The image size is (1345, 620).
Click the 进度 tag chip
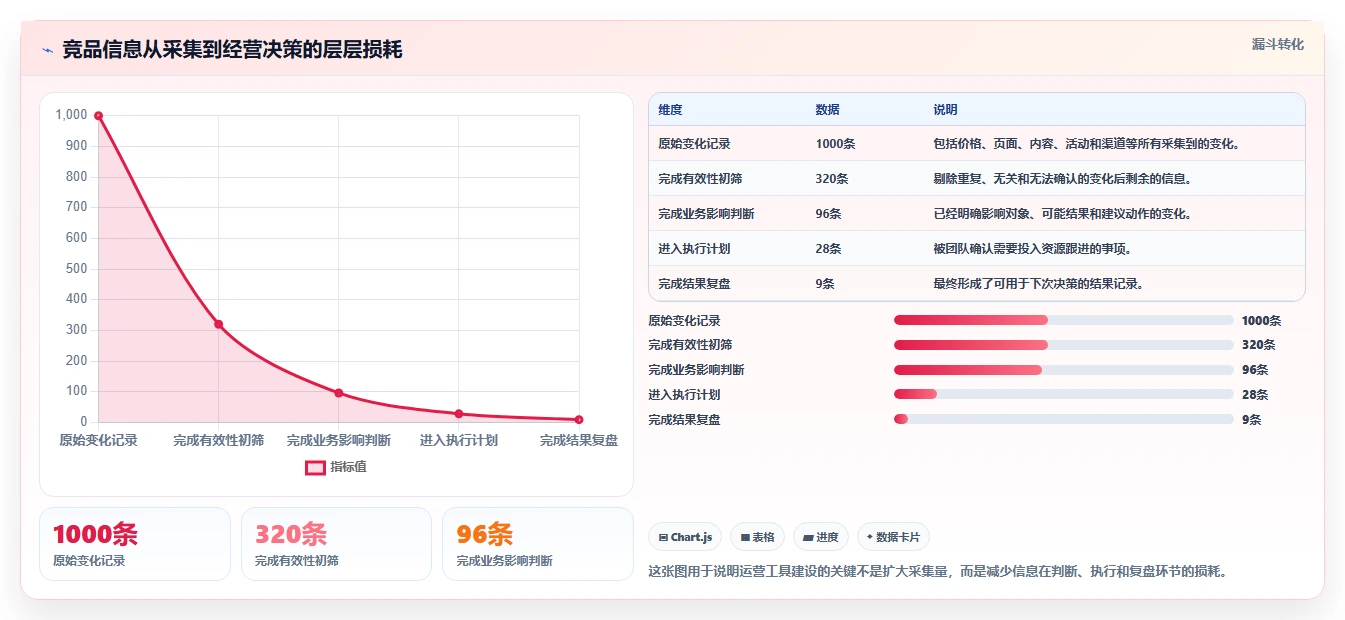(x=821, y=537)
